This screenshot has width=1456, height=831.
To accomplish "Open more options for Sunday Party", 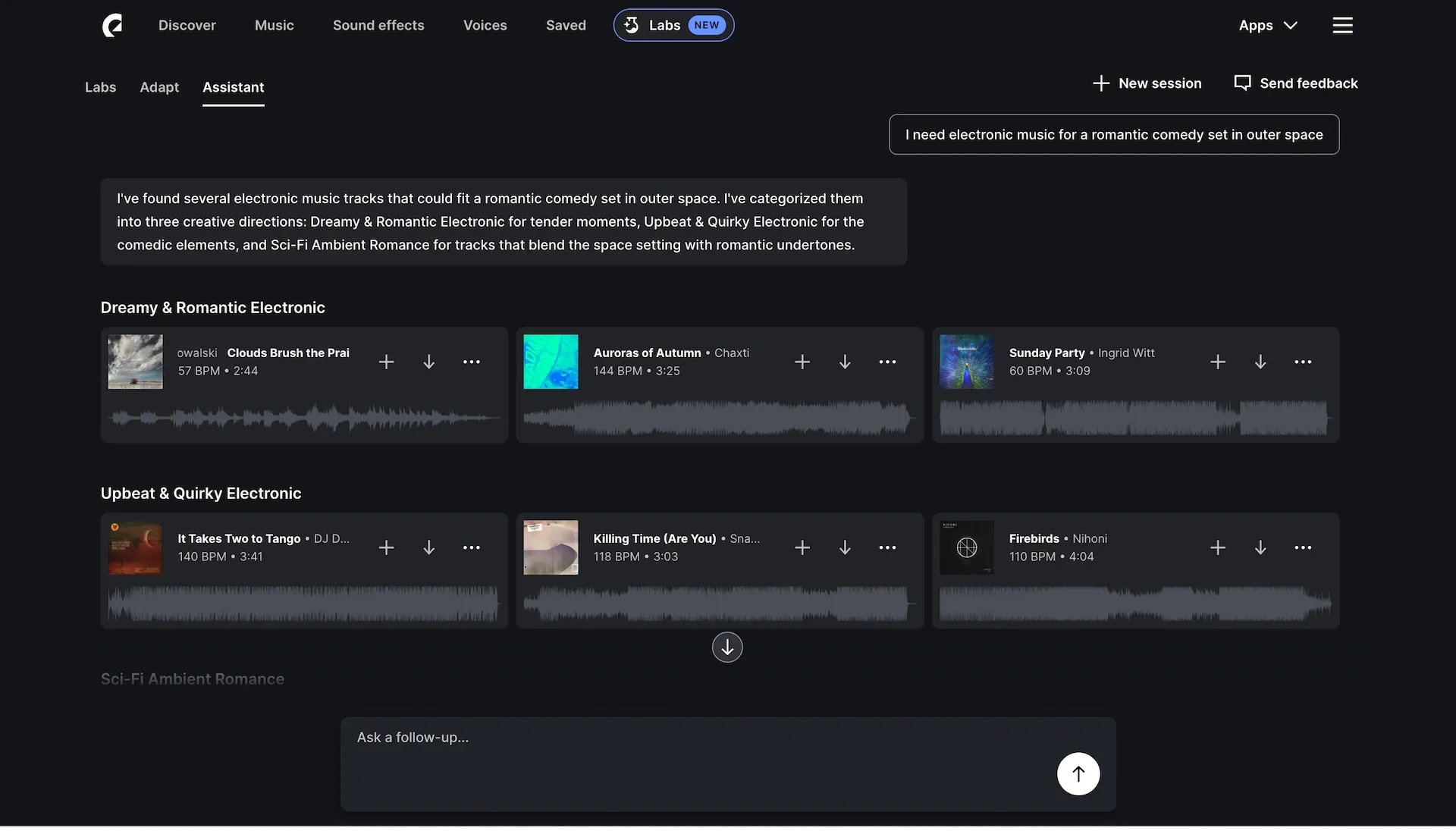I will tap(1303, 362).
